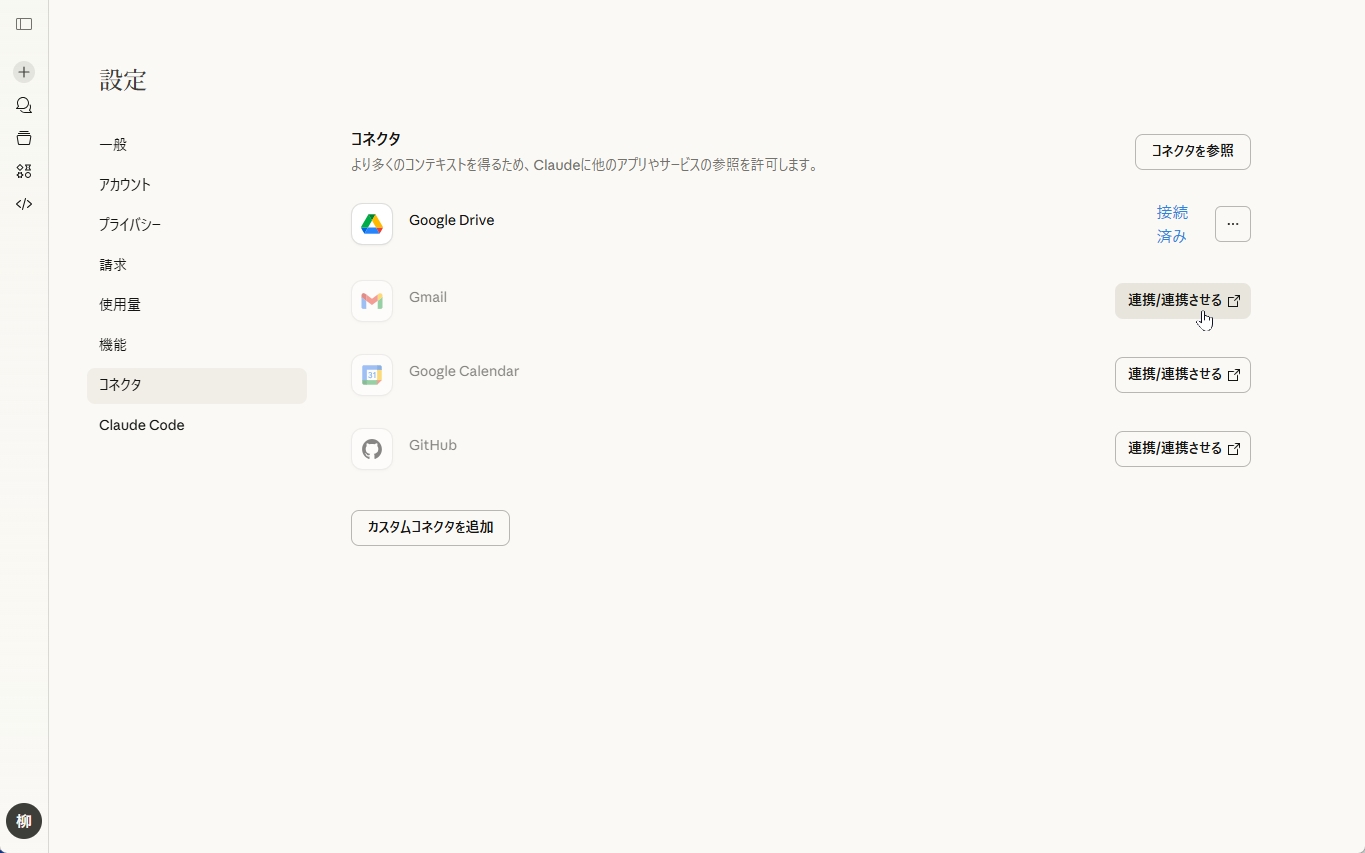Open the 機能 settings tab
The height and width of the screenshot is (853, 1365).
coord(112,345)
